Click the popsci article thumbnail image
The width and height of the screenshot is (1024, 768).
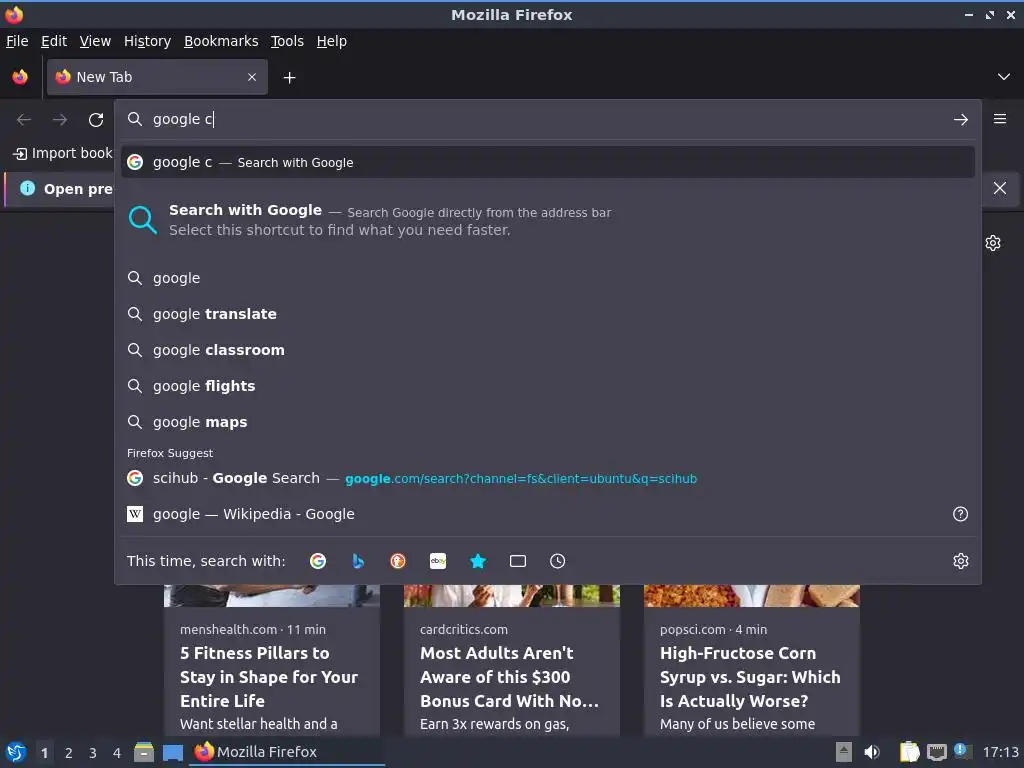(x=752, y=596)
